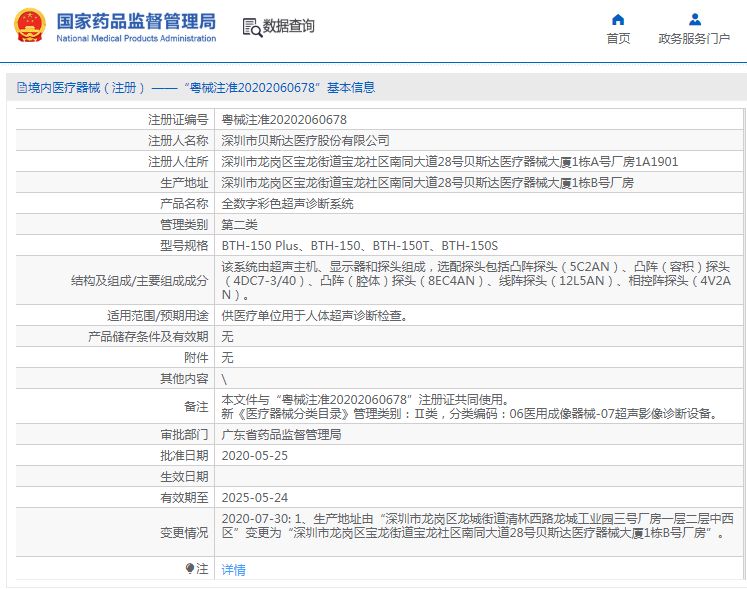Click the 产品名称 label
This screenshot has height=590, width=747.
[184, 203]
